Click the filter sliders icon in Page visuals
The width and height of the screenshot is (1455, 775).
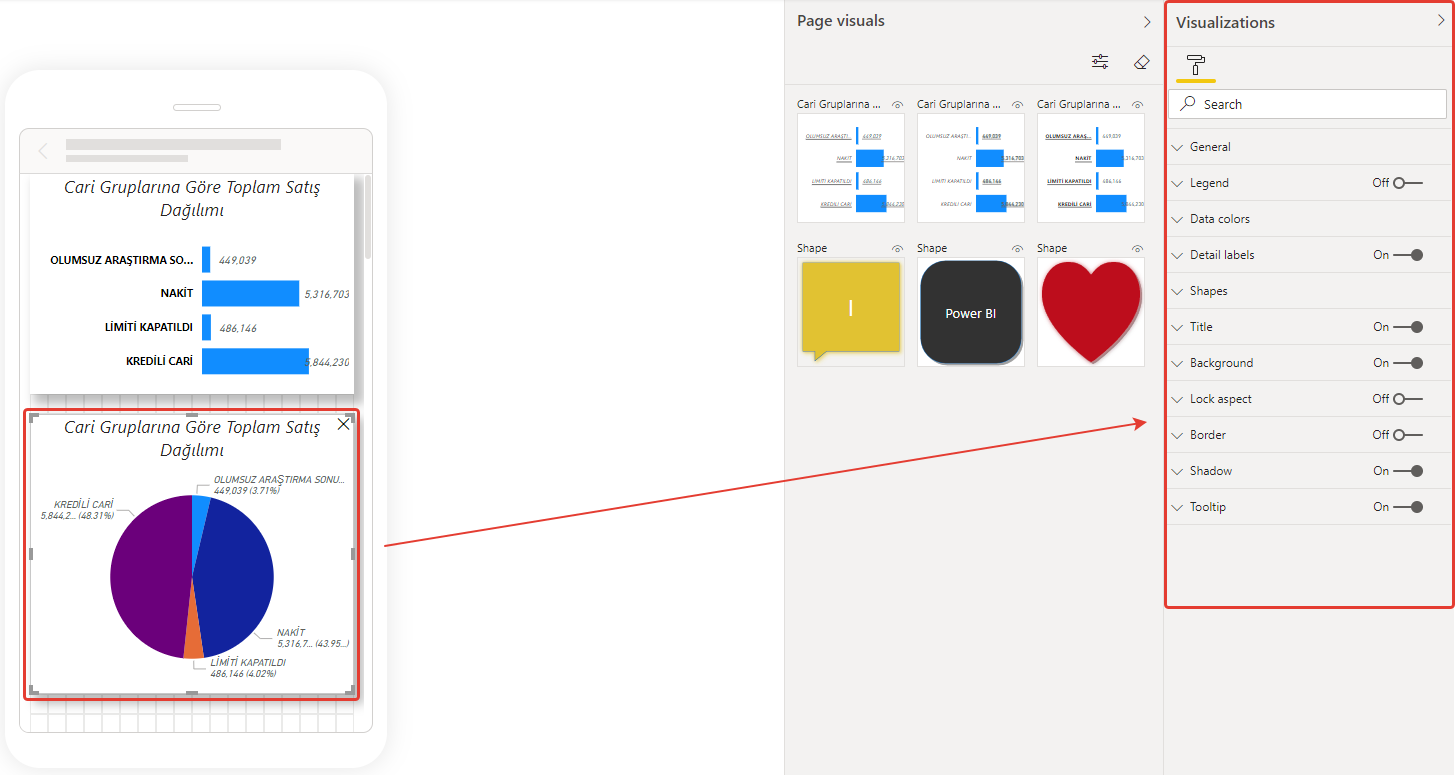click(1100, 62)
